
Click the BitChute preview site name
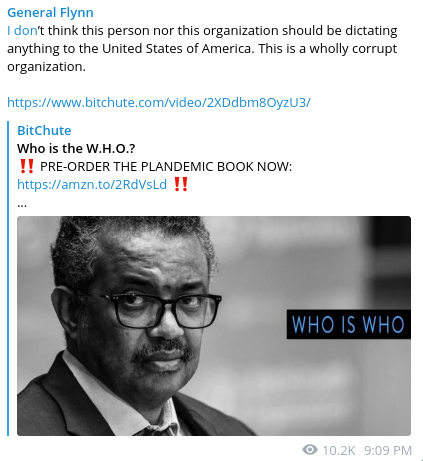(x=44, y=130)
